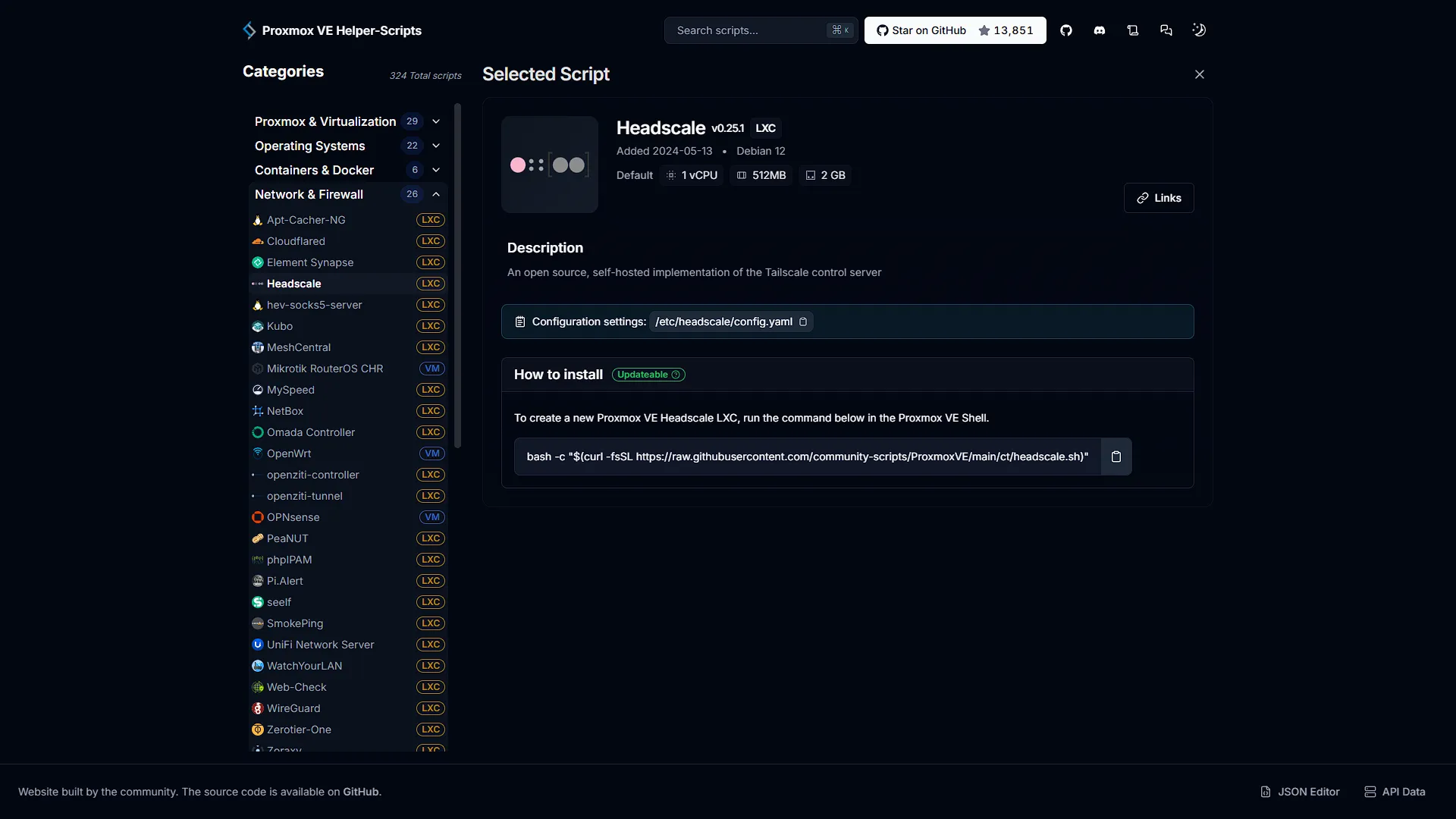Image resolution: width=1456 pixels, height=819 pixels.
Task: Copy the bash install command
Action: click(1116, 457)
